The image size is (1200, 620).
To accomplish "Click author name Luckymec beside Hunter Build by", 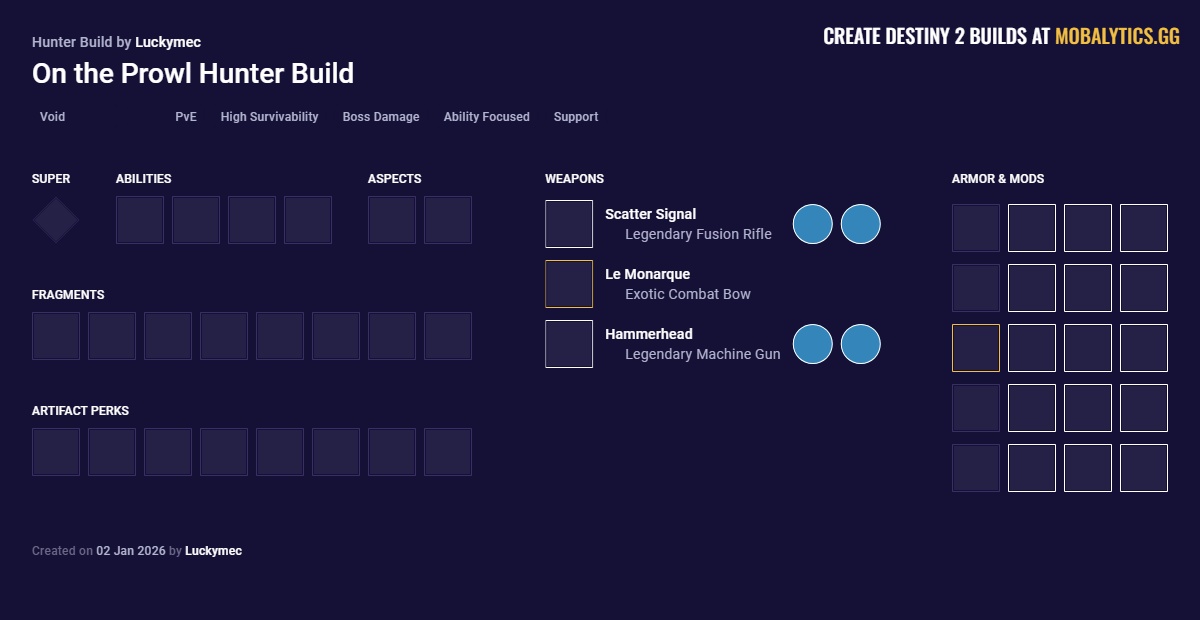I will (x=168, y=42).
